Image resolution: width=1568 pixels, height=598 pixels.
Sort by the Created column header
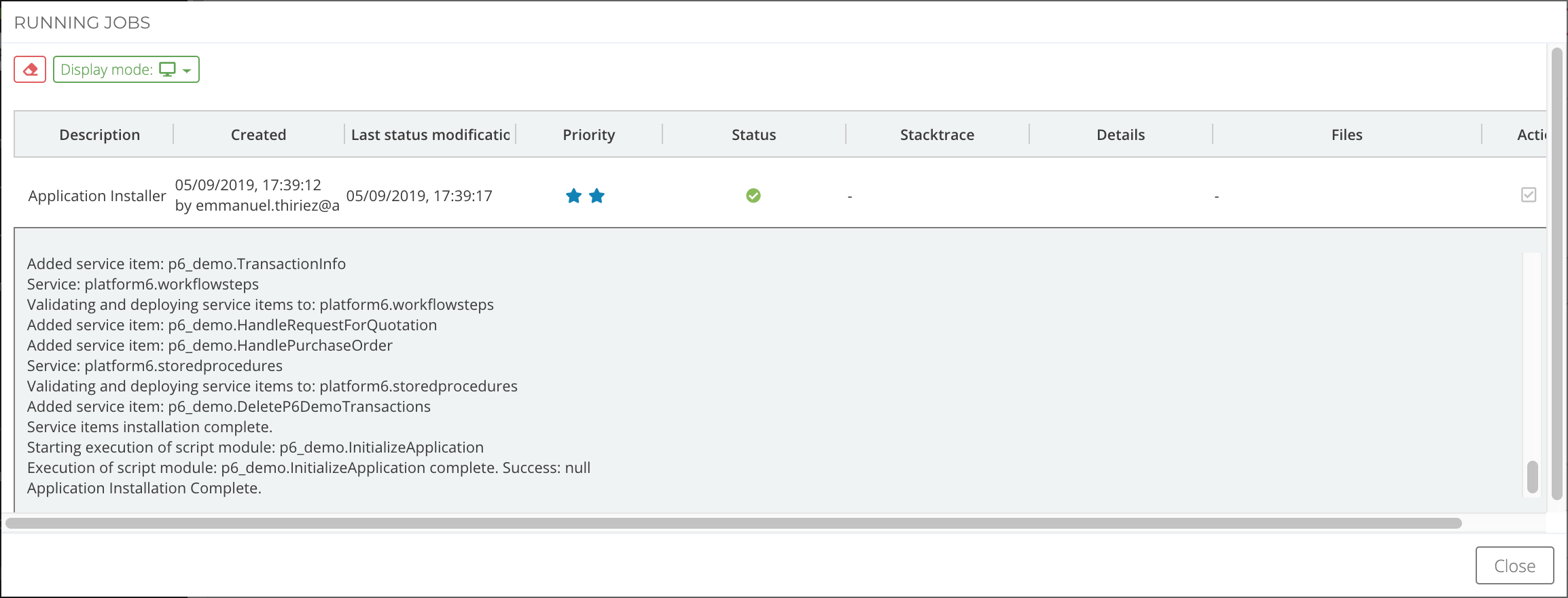coord(258,135)
